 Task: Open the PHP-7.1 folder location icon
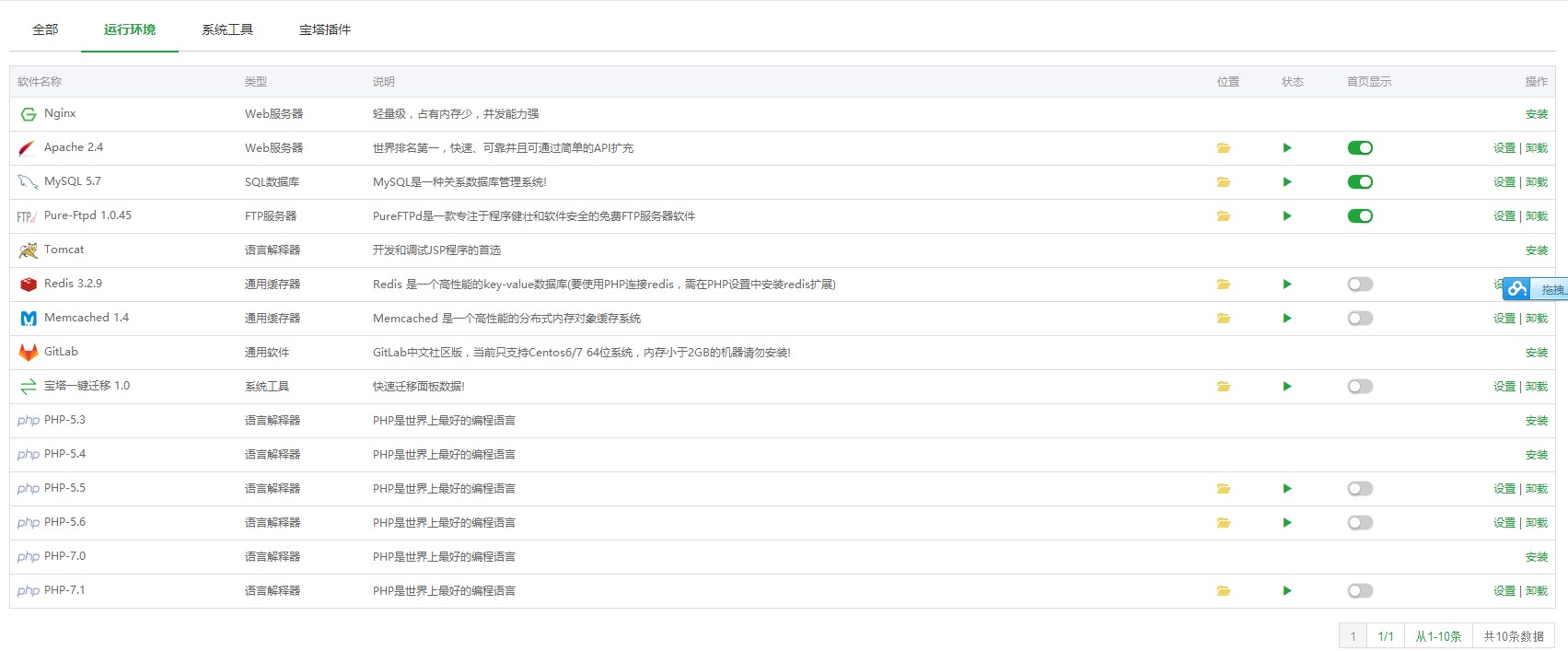(x=1223, y=591)
